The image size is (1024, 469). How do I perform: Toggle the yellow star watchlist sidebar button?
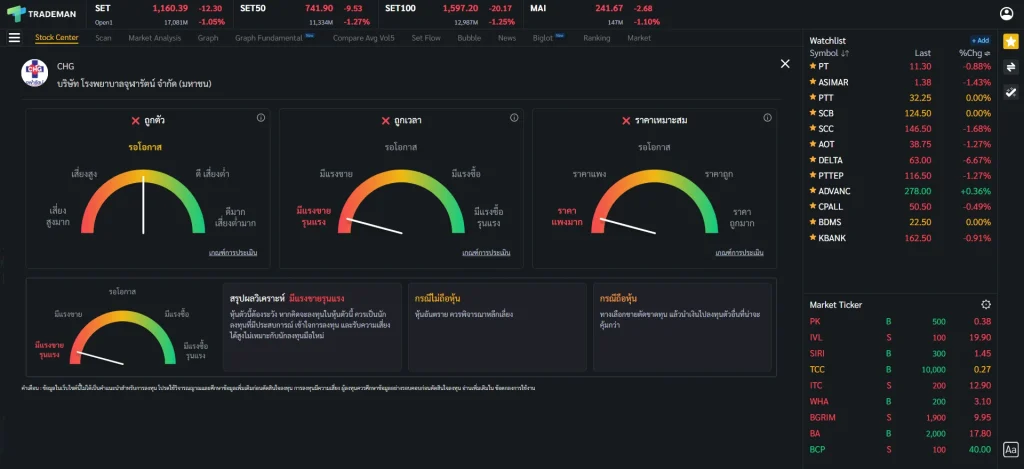point(1010,41)
